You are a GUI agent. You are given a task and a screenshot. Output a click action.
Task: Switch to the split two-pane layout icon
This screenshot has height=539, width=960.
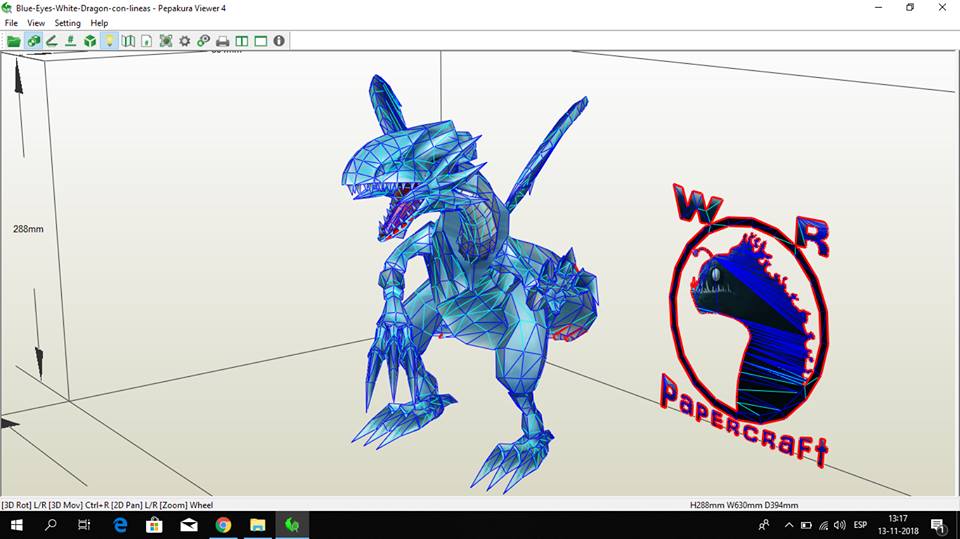(242, 41)
